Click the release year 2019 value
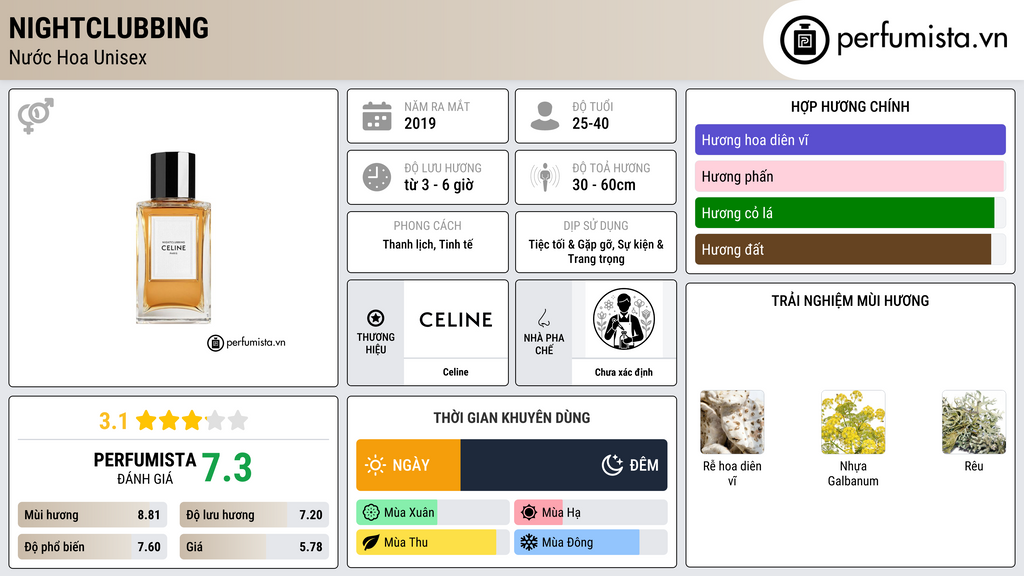Viewport: 1024px width, 576px height. pyautogui.click(x=420, y=123)
